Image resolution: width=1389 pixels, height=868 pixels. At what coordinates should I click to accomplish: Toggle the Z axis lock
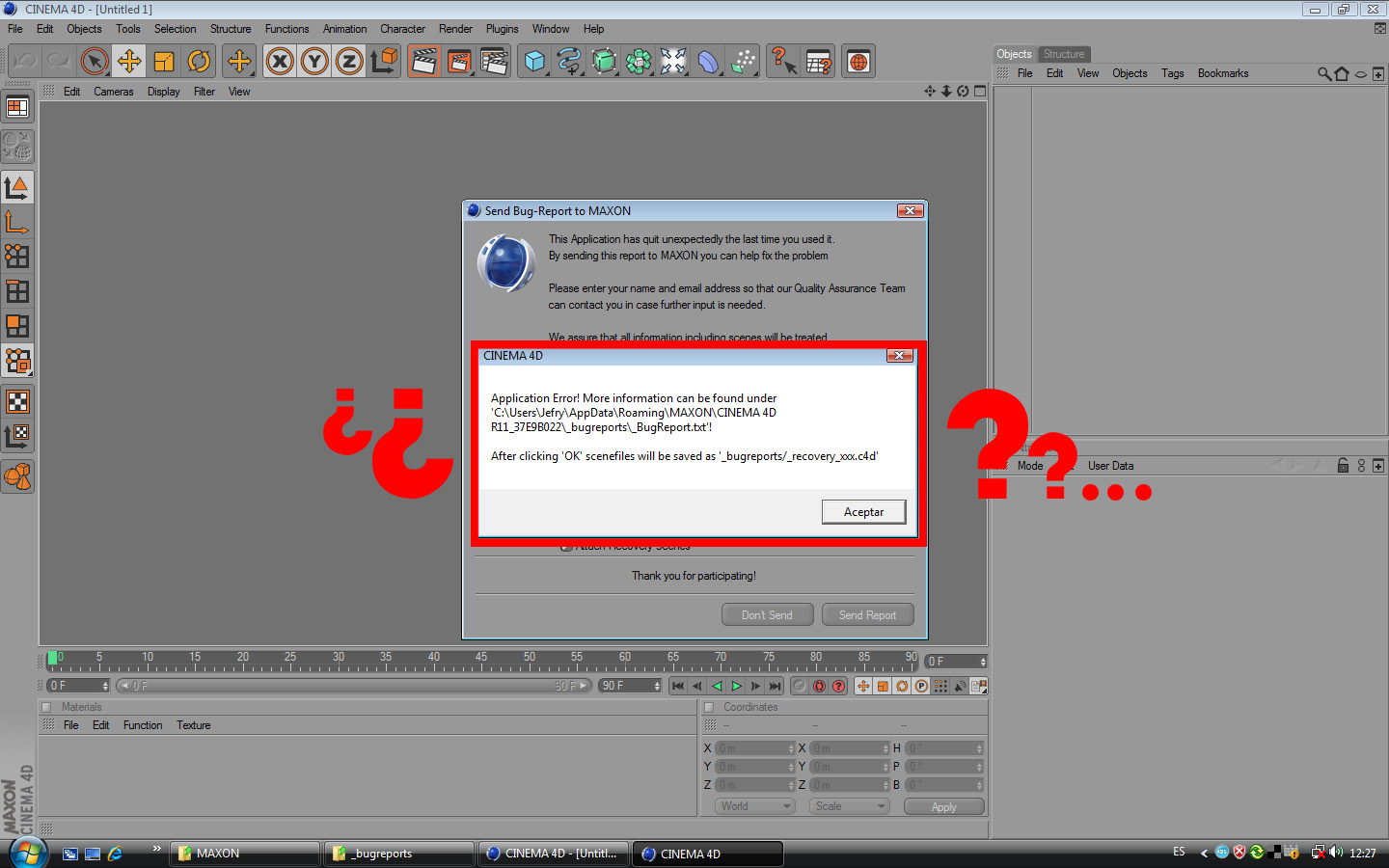349,62
